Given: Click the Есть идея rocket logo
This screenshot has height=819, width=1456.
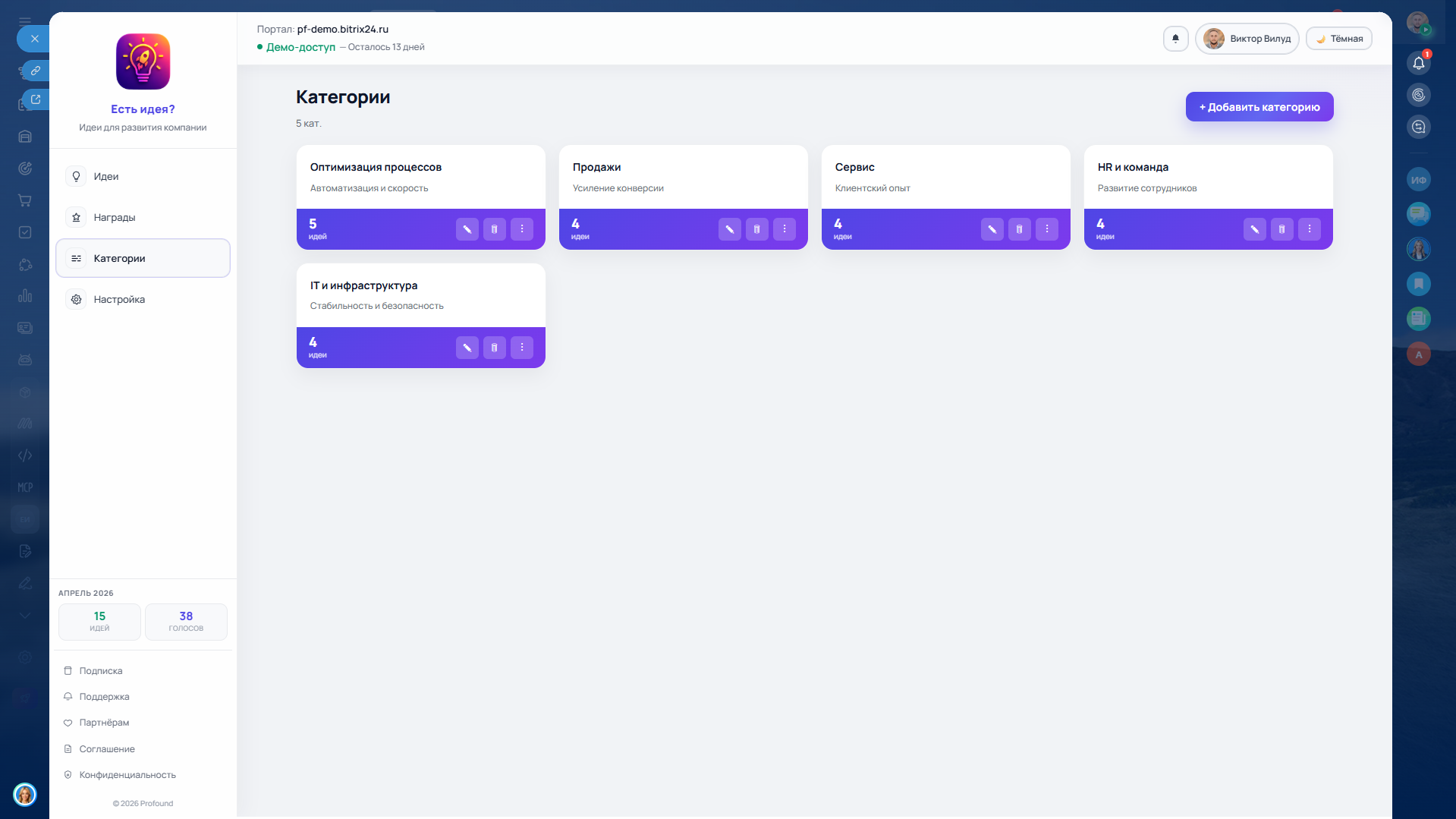Looking at the screenshot, I should click(143, 61).
